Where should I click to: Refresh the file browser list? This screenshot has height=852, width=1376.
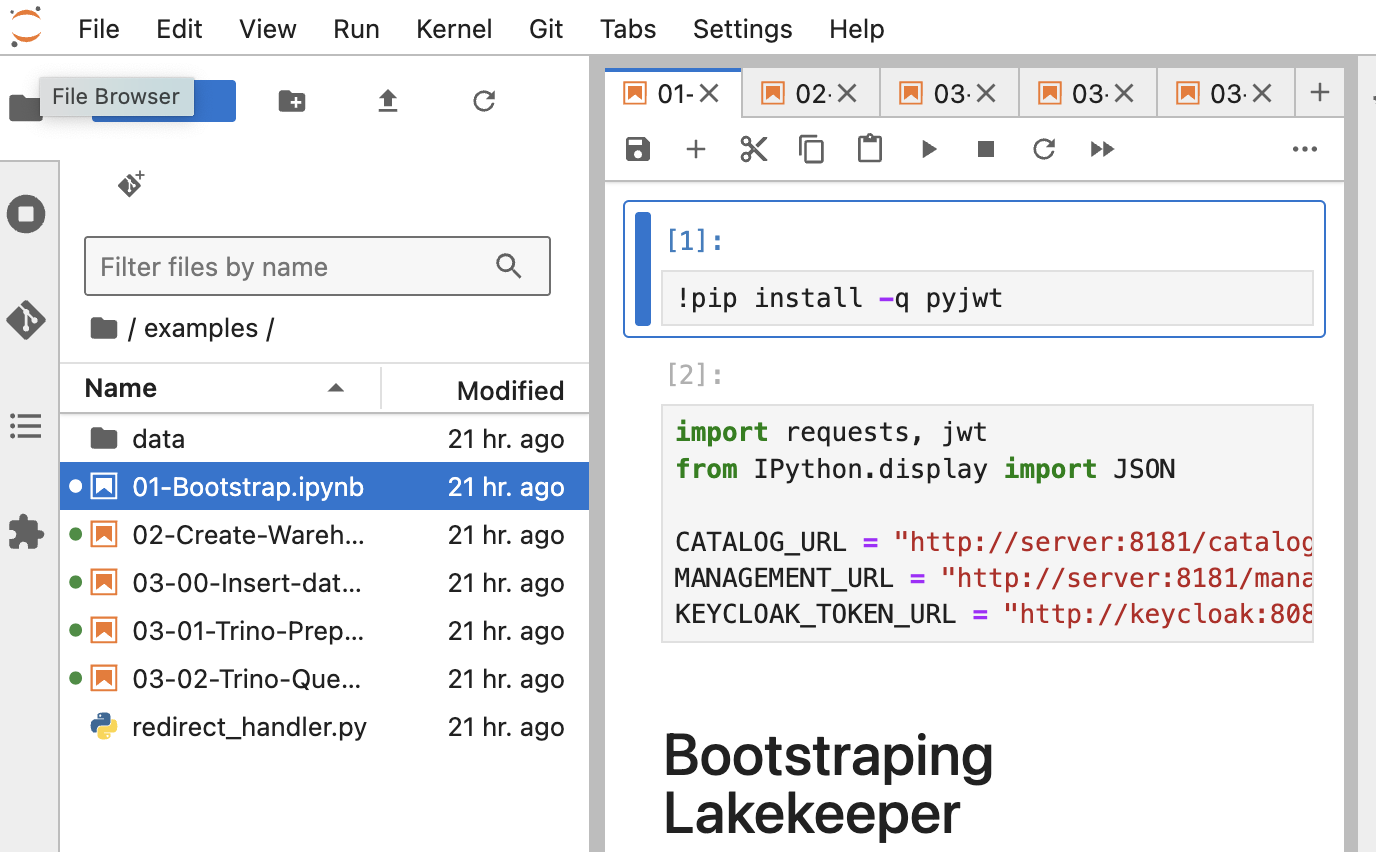tap(484, 101)
